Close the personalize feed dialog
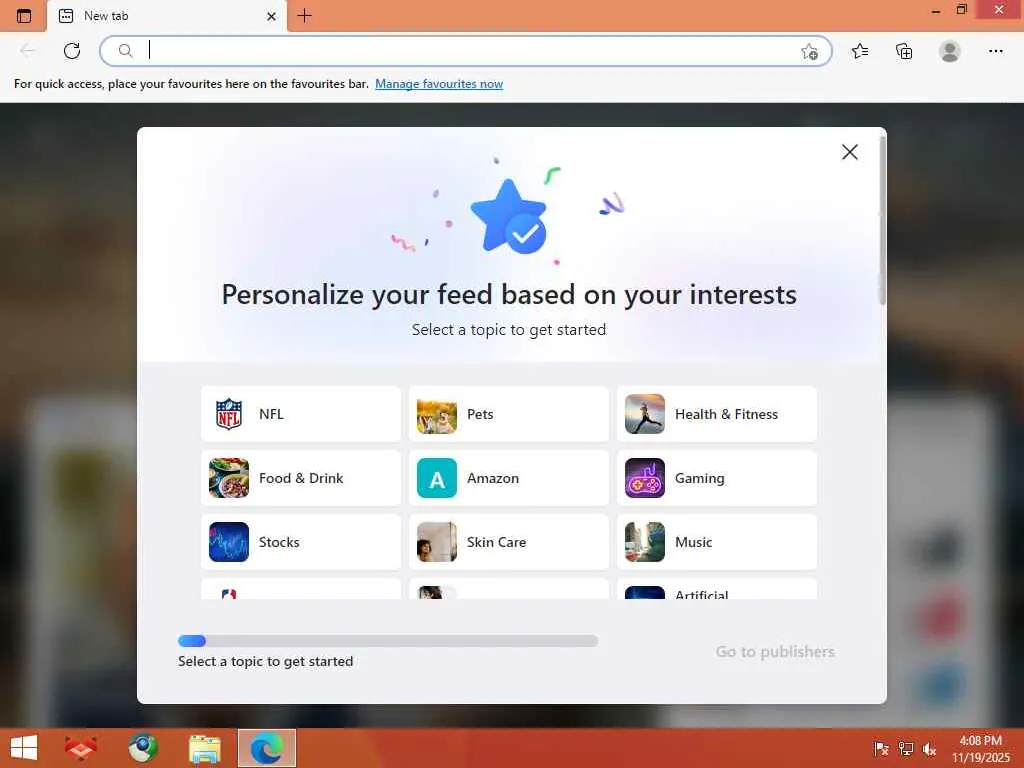Screen dimensions: 1024x768 click(850, 152)
